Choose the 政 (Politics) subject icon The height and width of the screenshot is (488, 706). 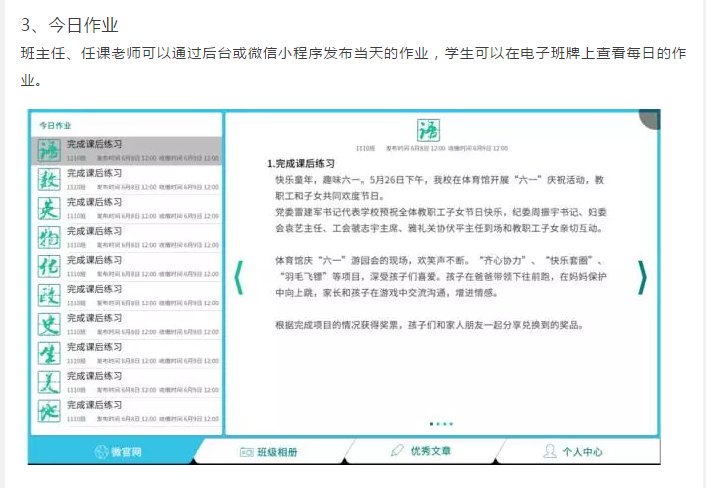pos(48,296)
